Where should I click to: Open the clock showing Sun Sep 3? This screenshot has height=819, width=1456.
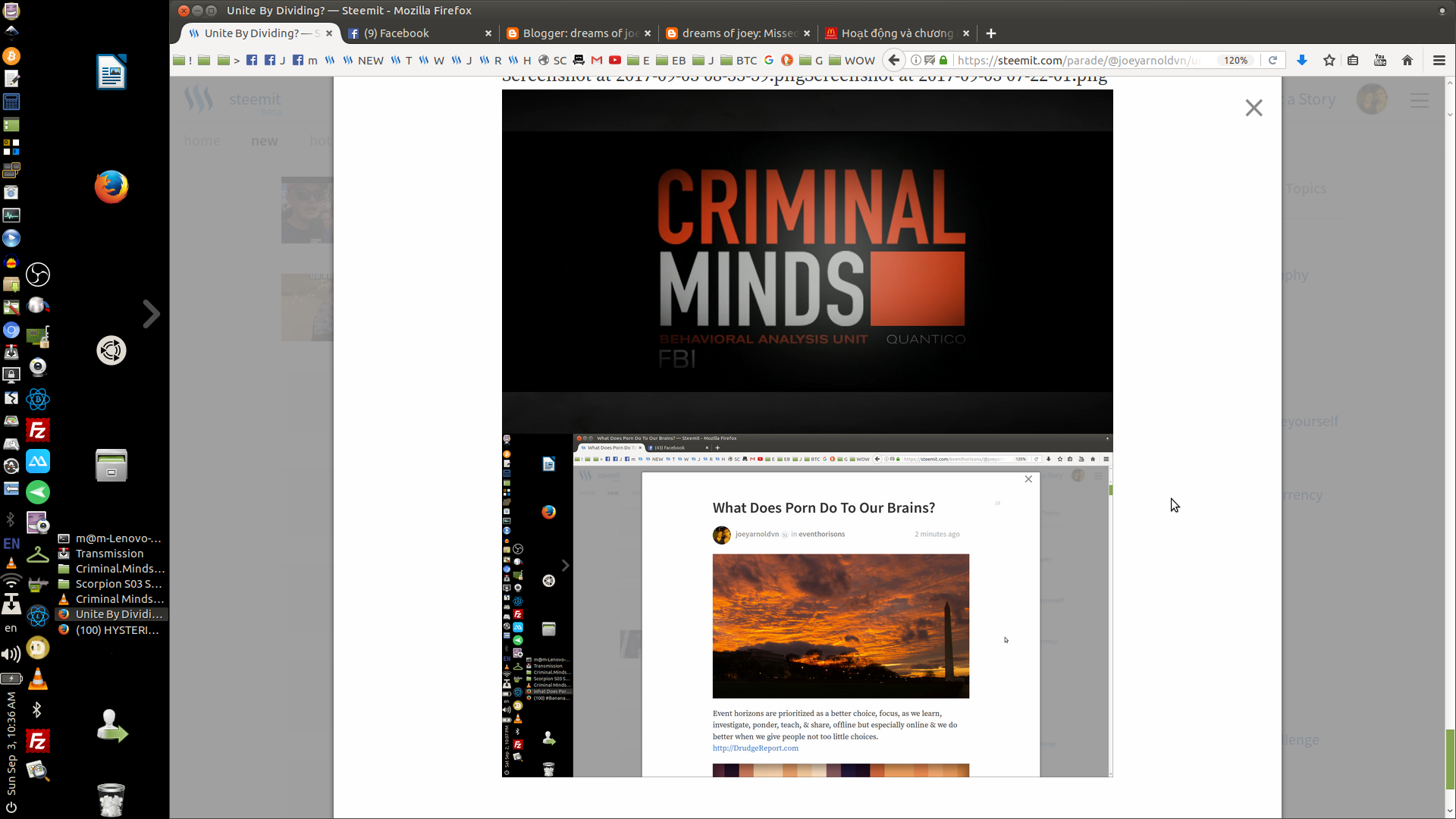pos(11,744)
